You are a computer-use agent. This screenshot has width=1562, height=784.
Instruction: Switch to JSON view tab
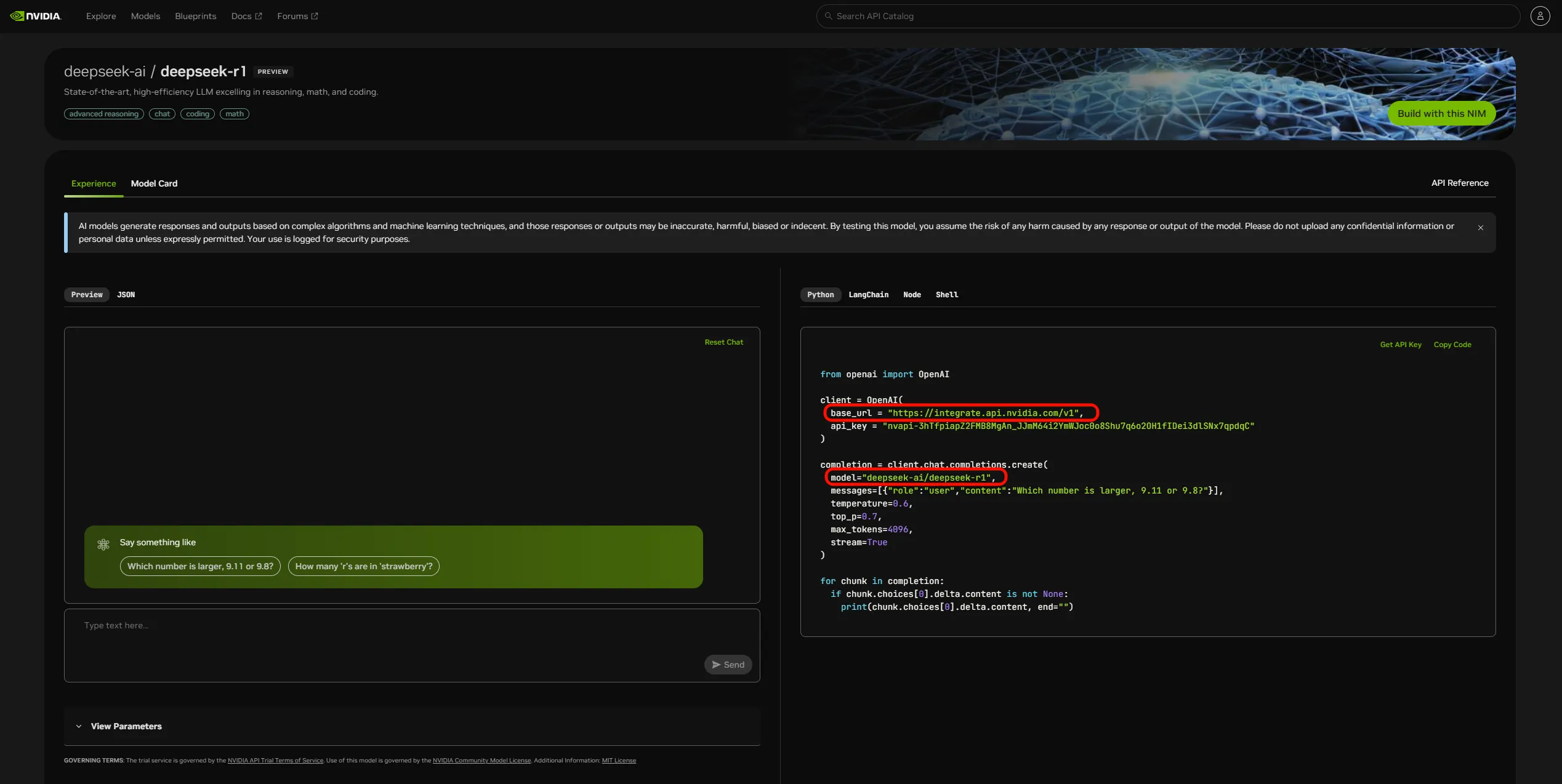click(126, 295)
